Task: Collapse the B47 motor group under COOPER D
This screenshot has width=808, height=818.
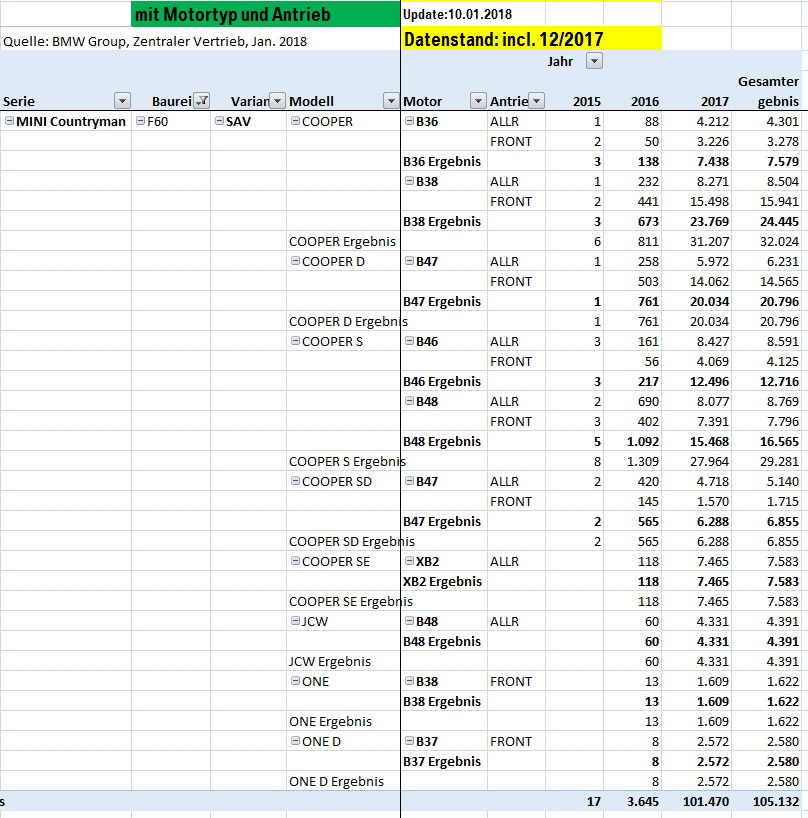Action: (409, 261)
